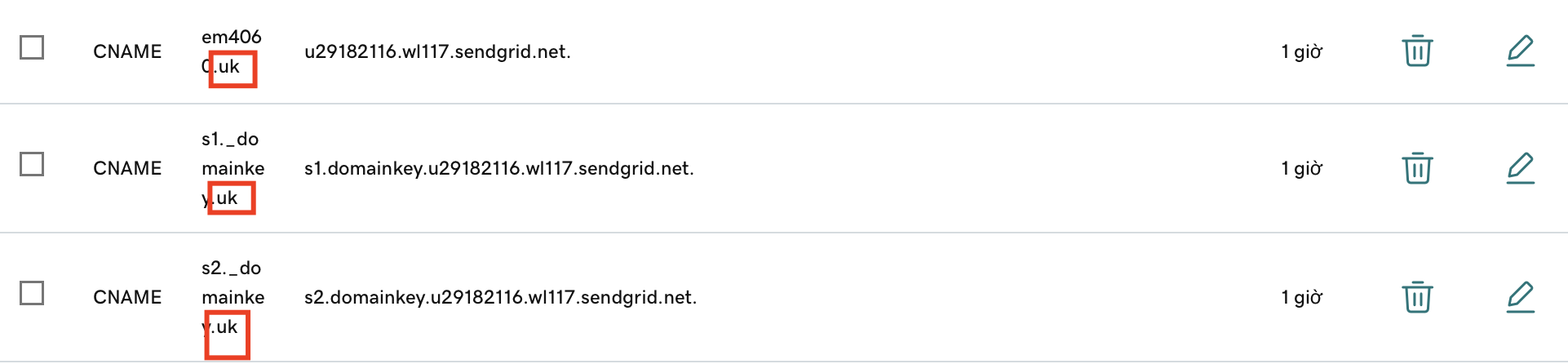Delete the s2._domainkey CNAME record
The width and height of the screenshot is (1568, 364).
[x=1417, y=297]
